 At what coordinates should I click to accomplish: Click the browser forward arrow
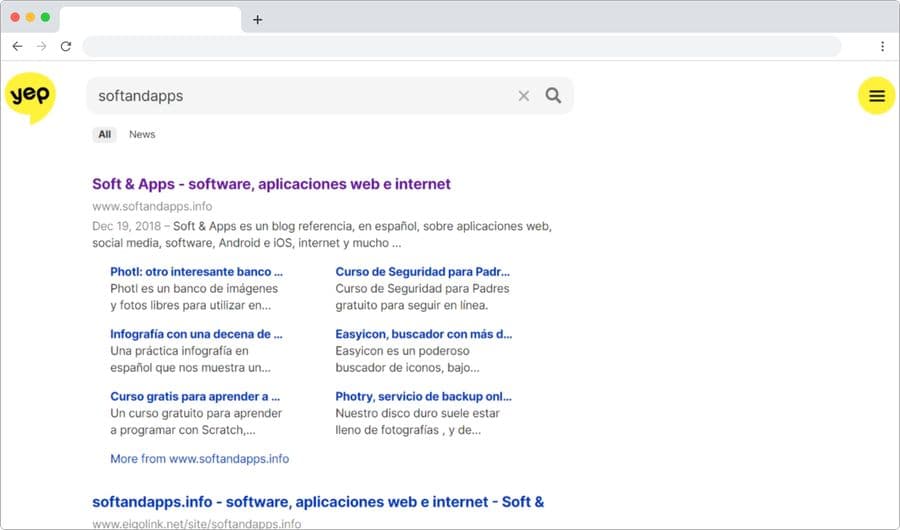tap(41, 46)
